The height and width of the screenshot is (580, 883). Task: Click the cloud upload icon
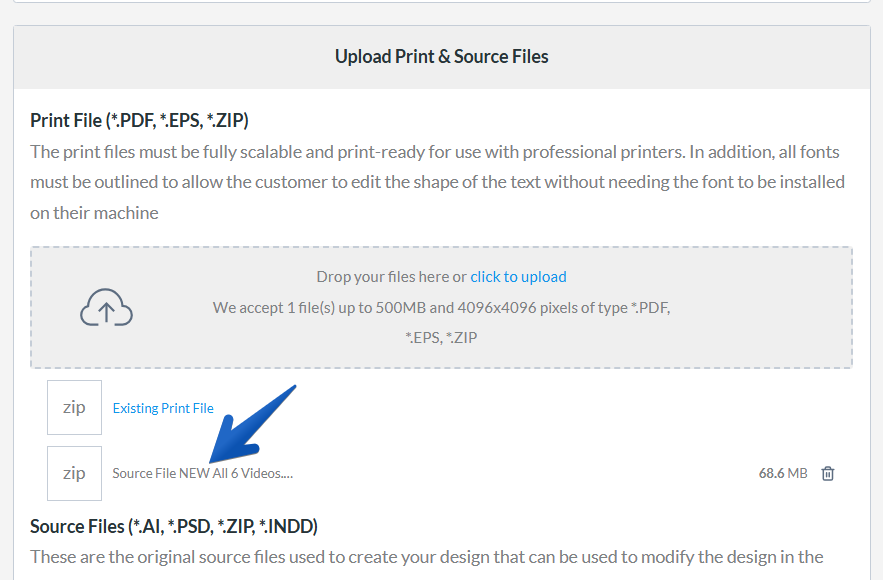click(x=106, y=307)
